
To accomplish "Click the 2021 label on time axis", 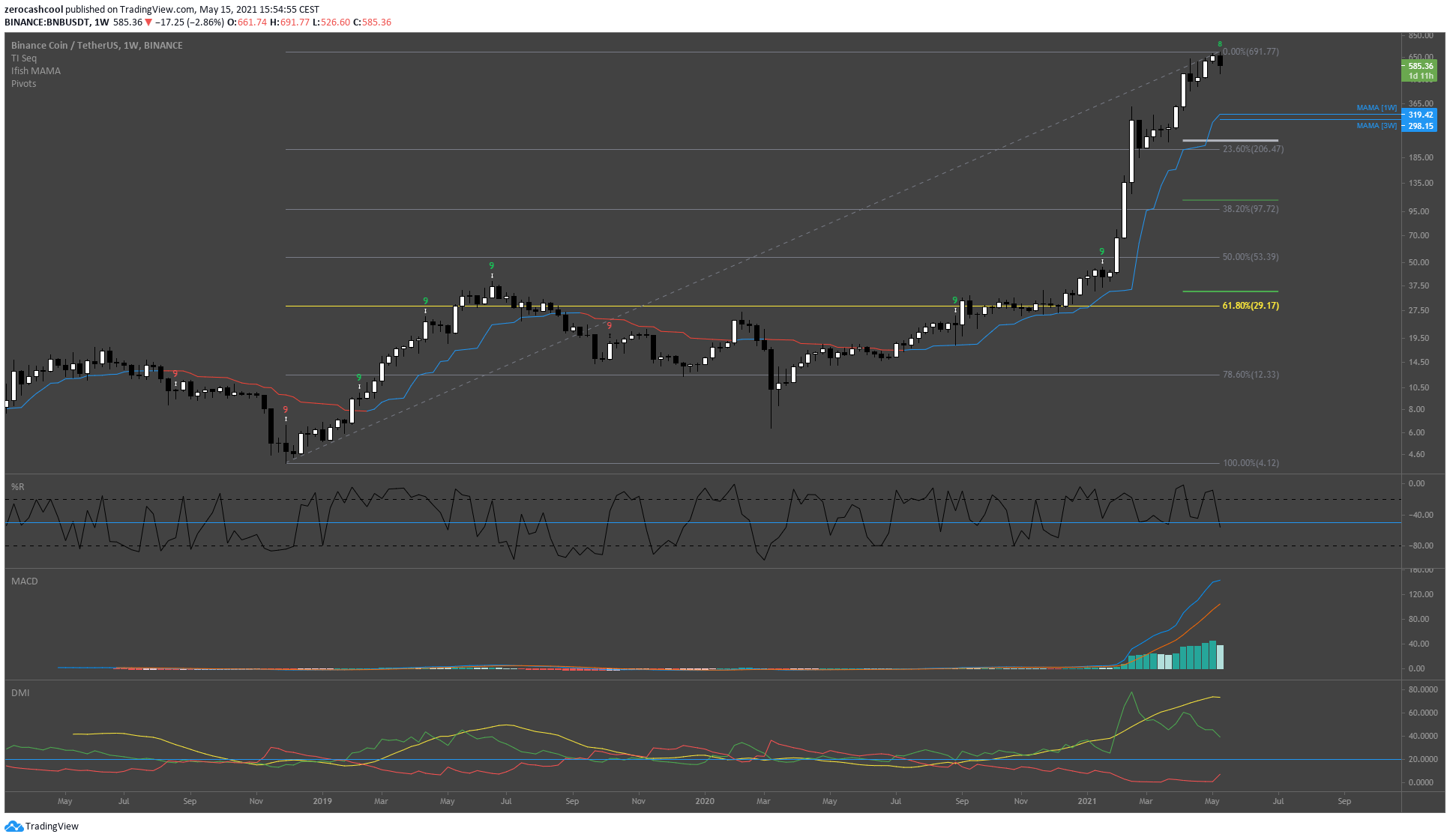I will [x=1087, y=801].
